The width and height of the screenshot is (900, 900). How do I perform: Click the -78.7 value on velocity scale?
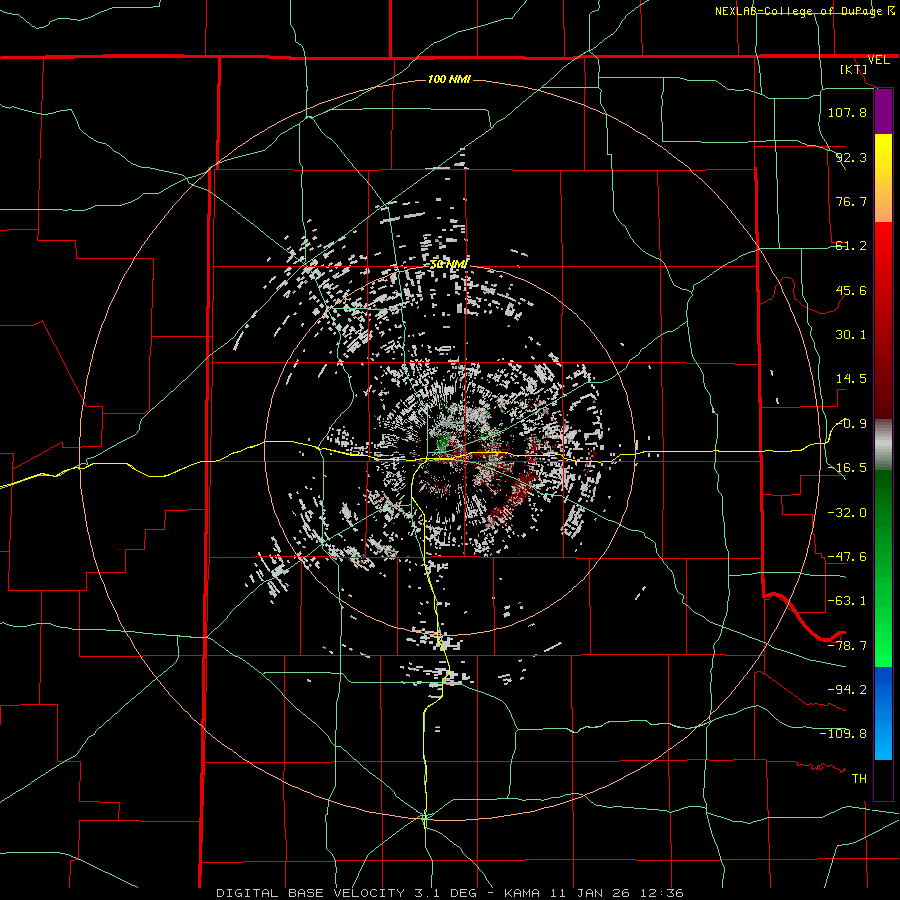point(847,646)
